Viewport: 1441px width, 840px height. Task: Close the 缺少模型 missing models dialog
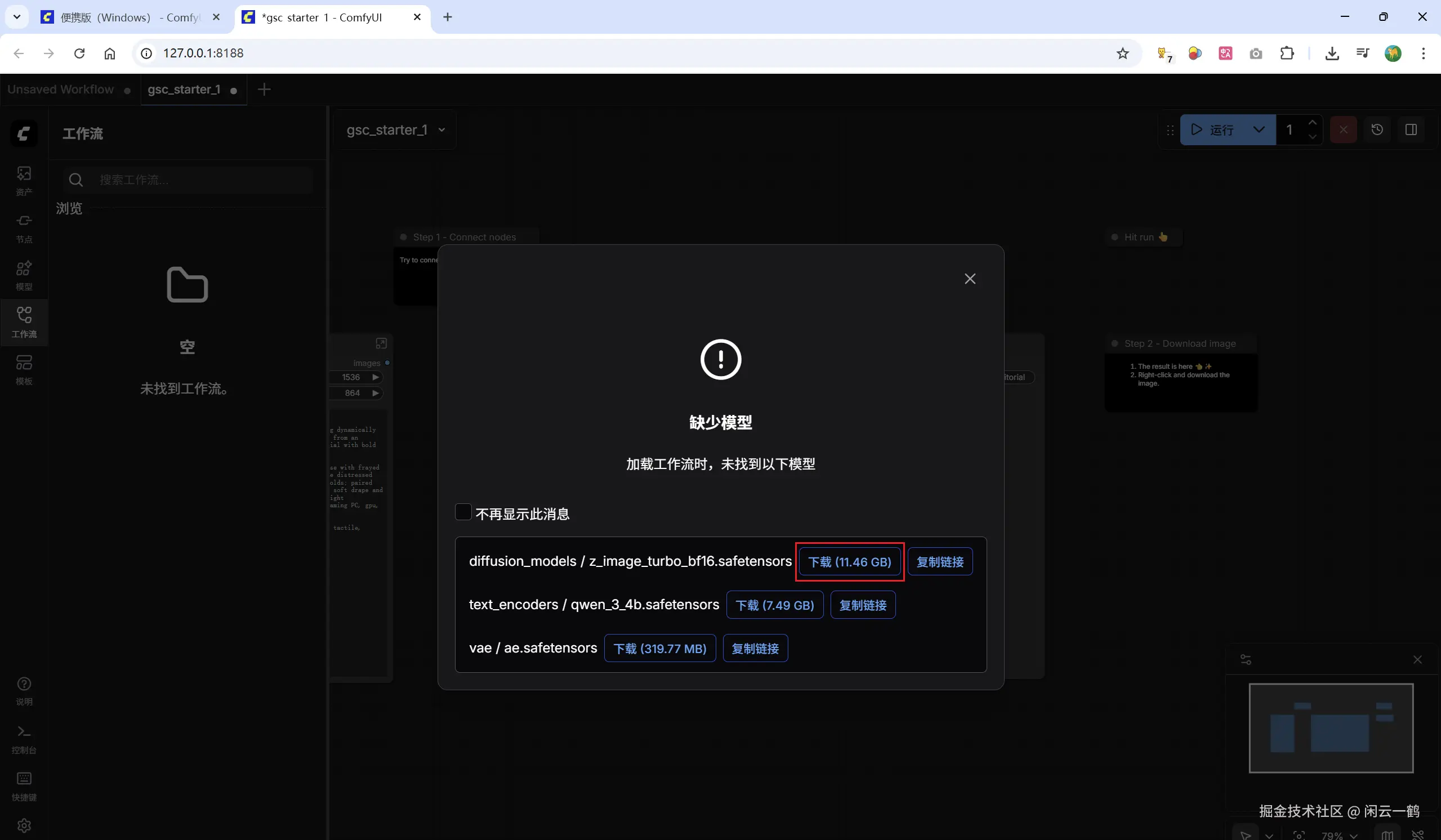pos(970,279)
